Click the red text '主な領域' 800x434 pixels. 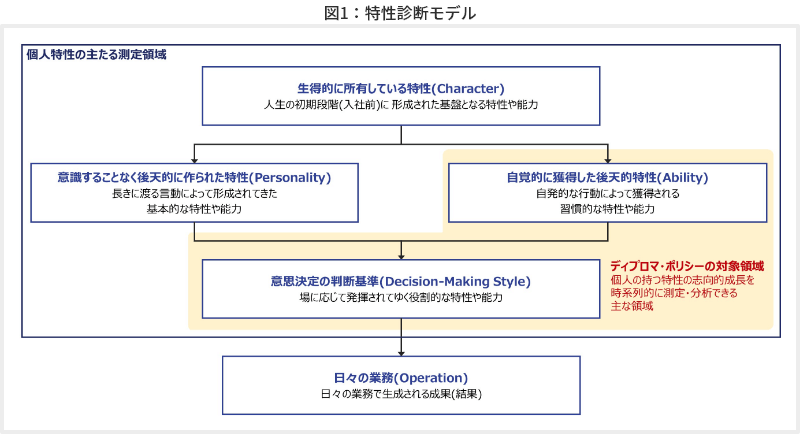tap(632, 306)
